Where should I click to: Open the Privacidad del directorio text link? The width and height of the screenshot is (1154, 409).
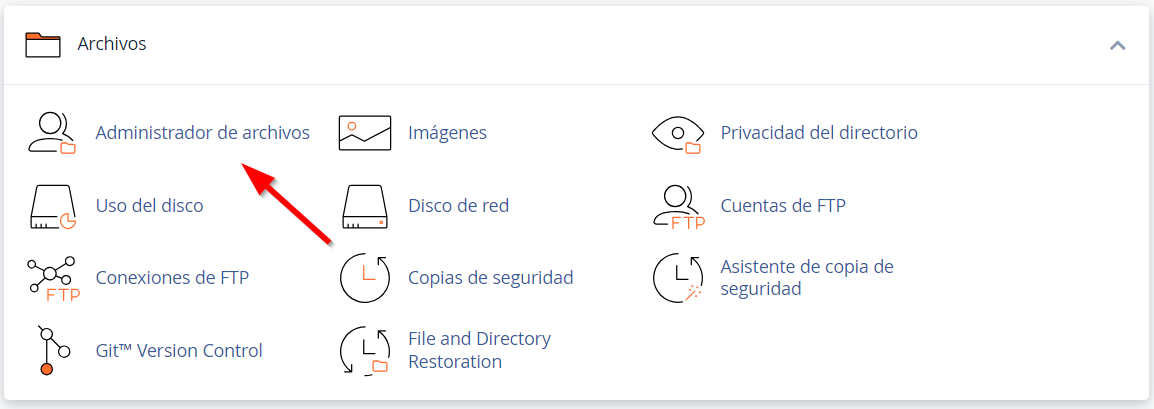819,133
